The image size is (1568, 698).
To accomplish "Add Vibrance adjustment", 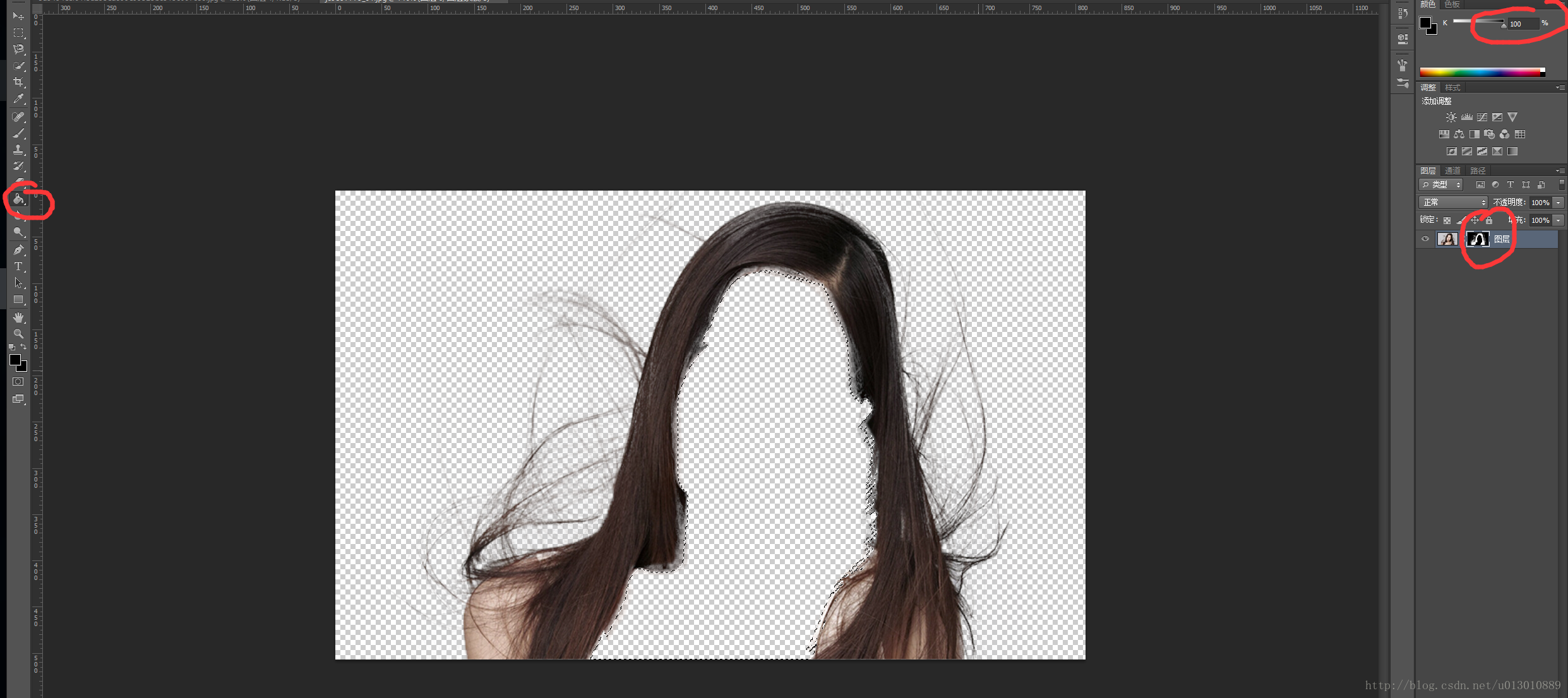I will [x=1512, y=117].
